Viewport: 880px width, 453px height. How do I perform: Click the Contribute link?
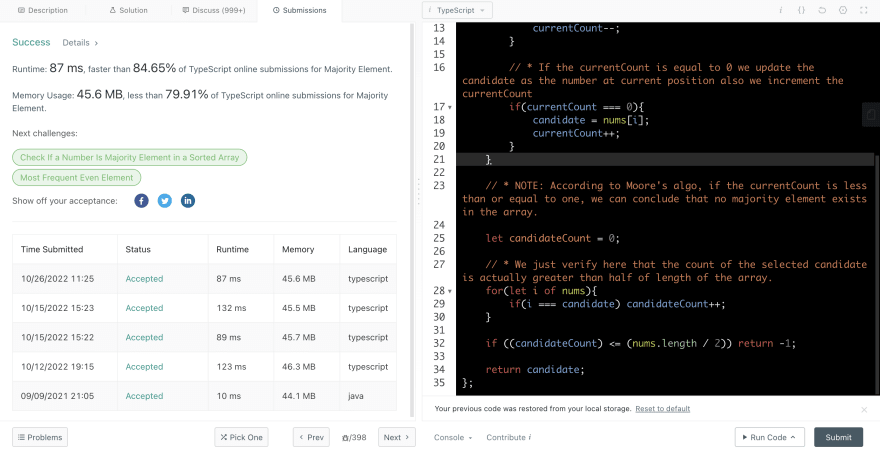click(x=508, y=437)
